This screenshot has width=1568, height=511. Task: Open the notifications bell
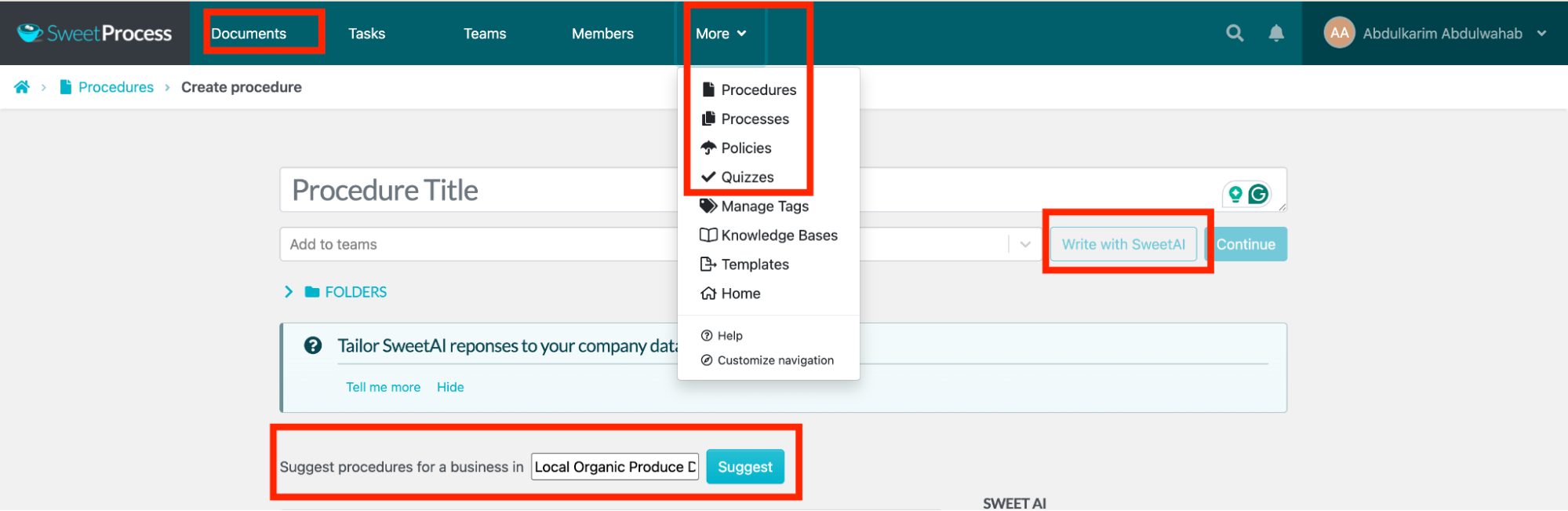tap(1276, 33)
